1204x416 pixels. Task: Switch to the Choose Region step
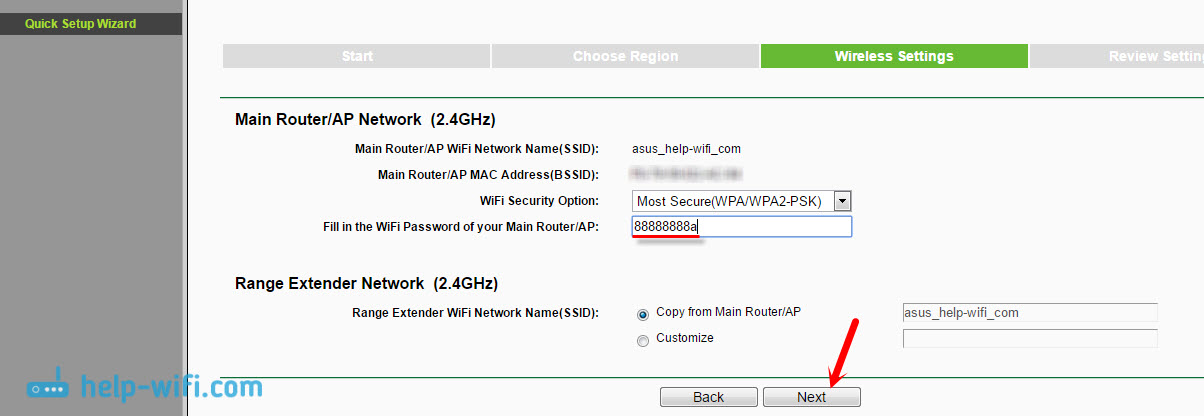pos(625,56)
